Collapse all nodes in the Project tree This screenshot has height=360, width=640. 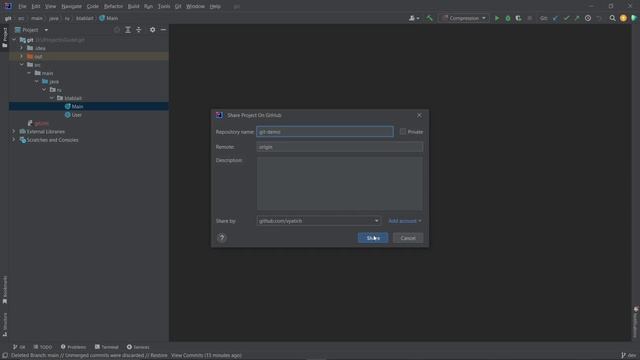[139, 30]
